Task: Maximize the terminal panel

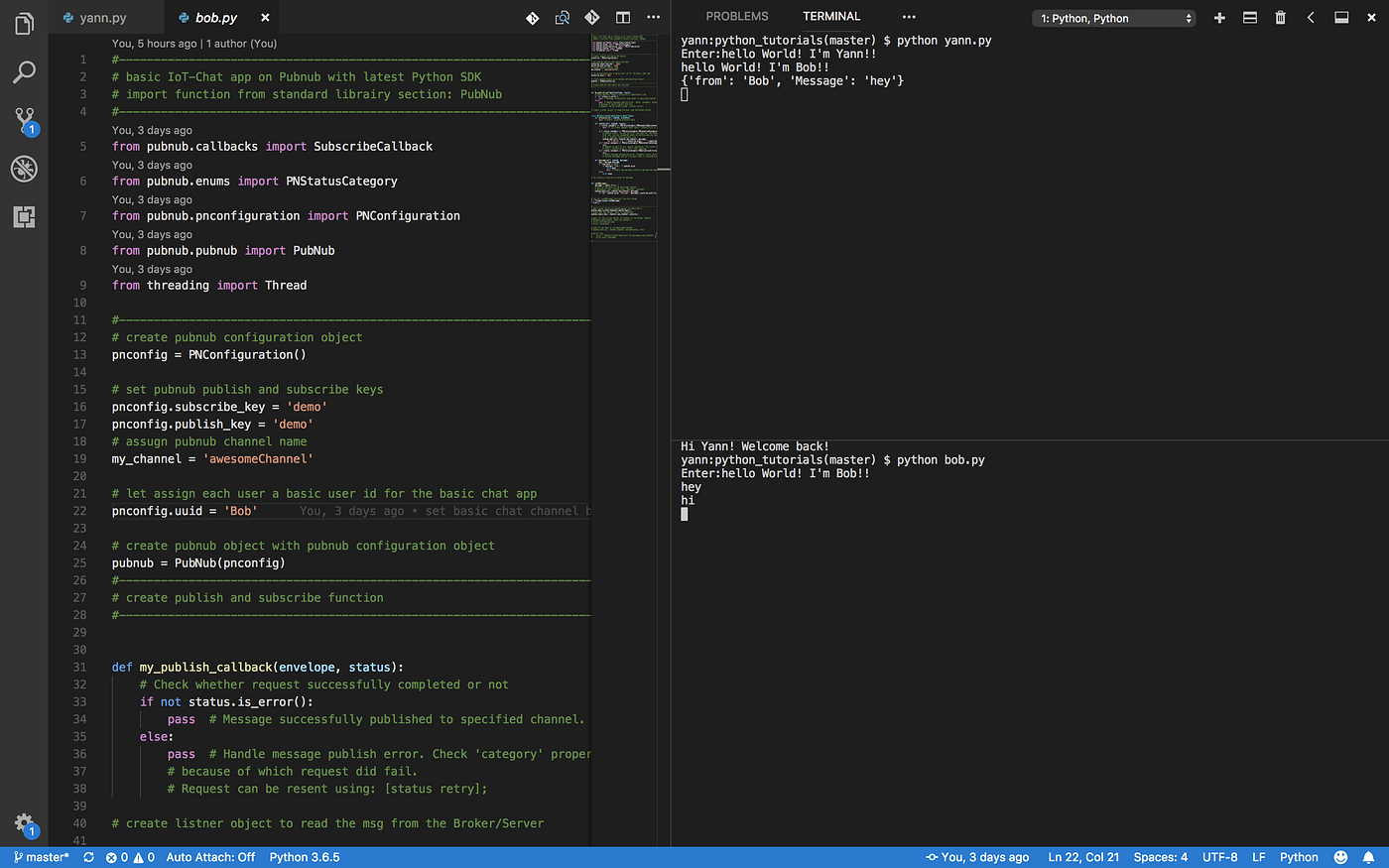Action: click(1341, 17)
